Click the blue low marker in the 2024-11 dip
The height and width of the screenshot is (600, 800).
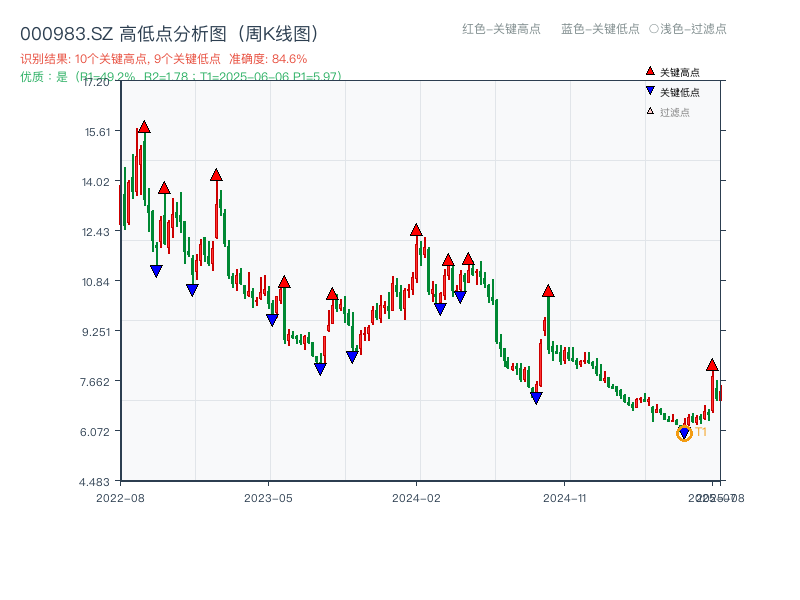point(536,396)
